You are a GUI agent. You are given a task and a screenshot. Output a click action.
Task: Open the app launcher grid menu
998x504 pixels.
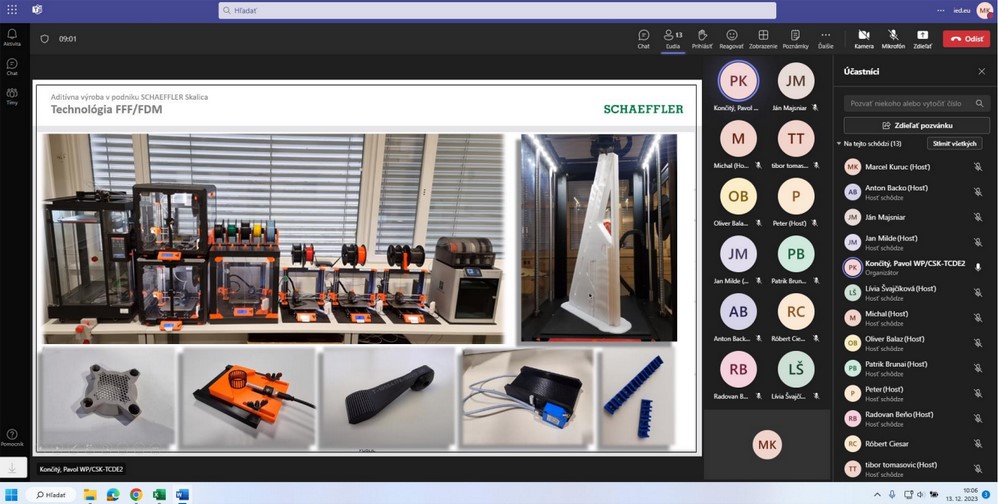(11, 9)
